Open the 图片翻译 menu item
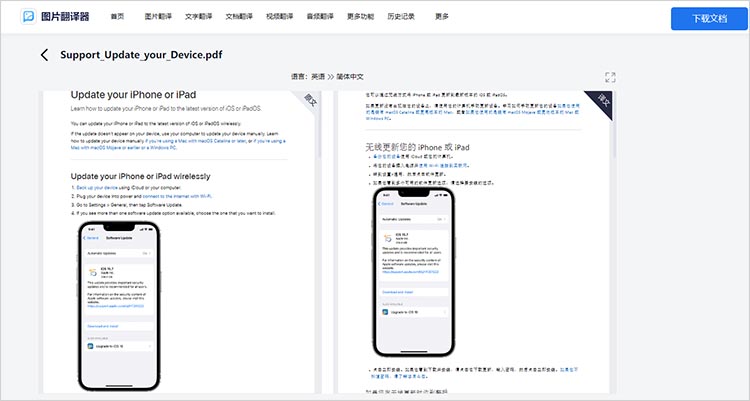 click(x=158, y=16)
